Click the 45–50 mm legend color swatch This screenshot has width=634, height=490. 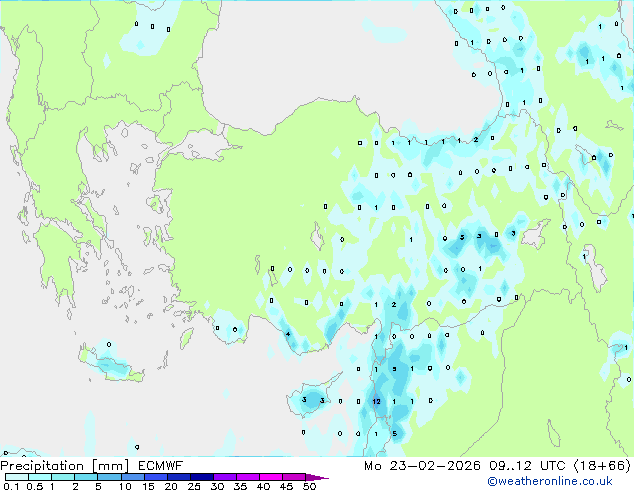[294, 477]
